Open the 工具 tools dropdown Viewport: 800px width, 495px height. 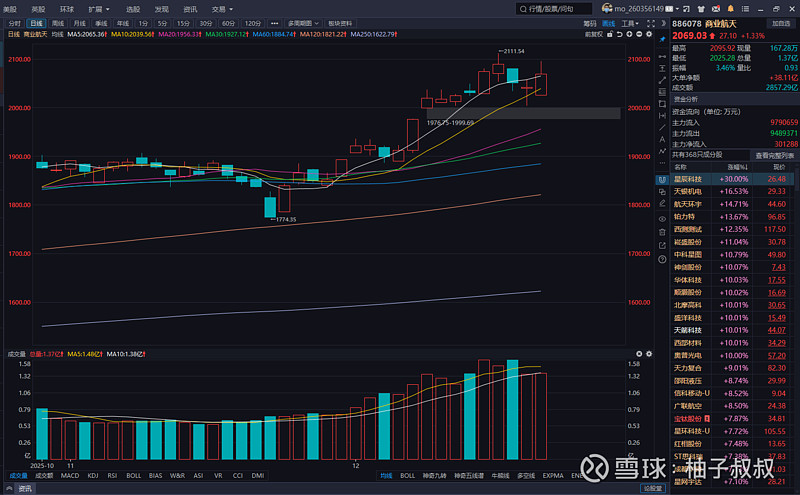(629, 22)
